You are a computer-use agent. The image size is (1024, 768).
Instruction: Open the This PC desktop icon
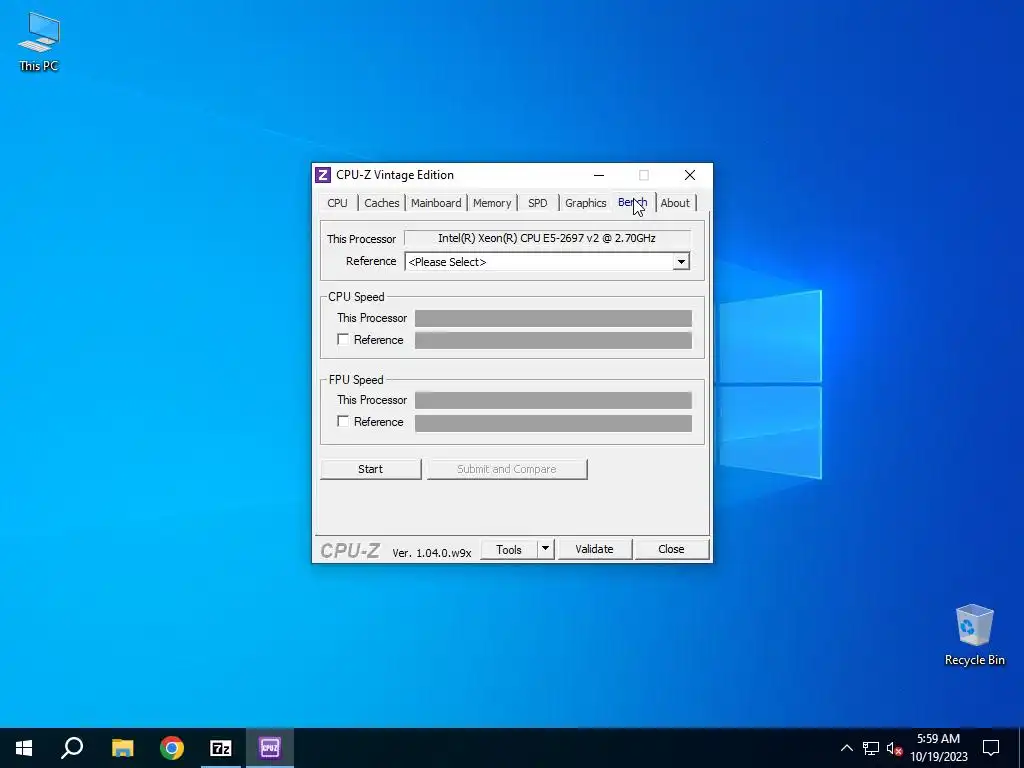39,42
